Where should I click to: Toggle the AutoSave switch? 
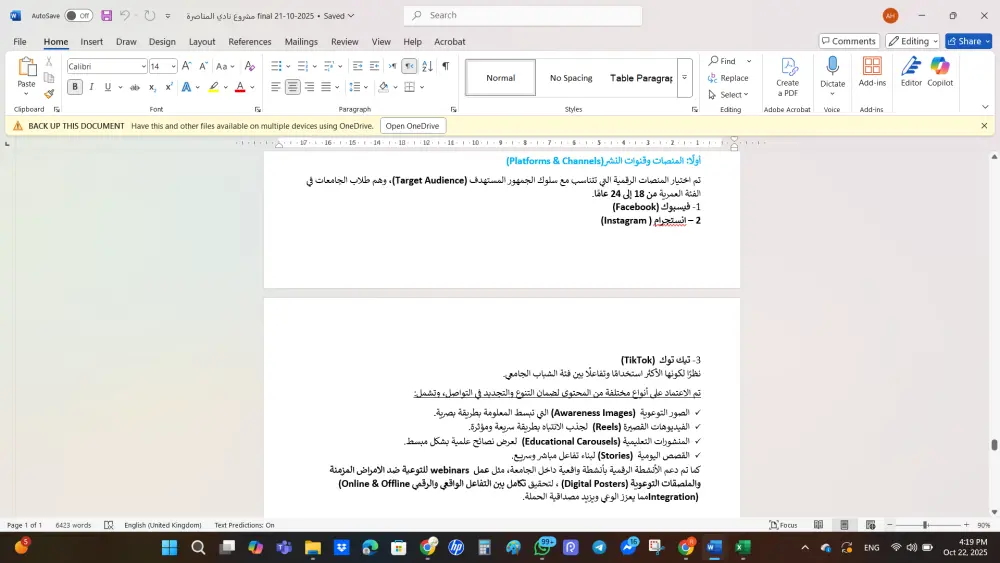[78, 15]
